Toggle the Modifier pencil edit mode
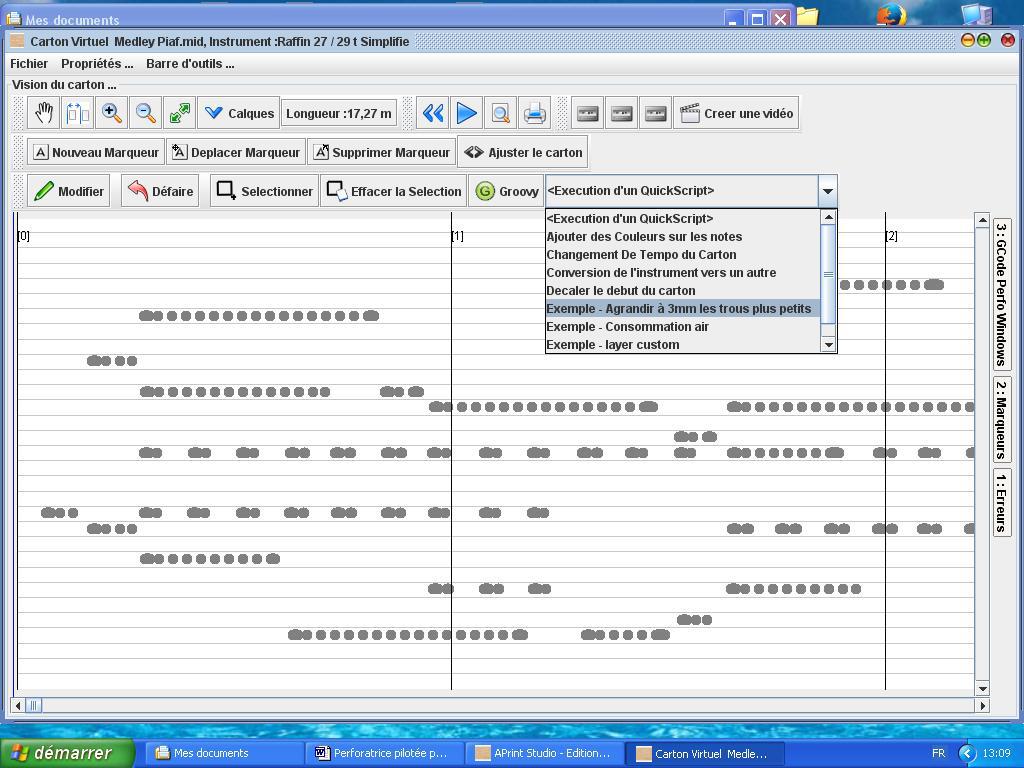The image size is (1024, 768). coord(69,191)
